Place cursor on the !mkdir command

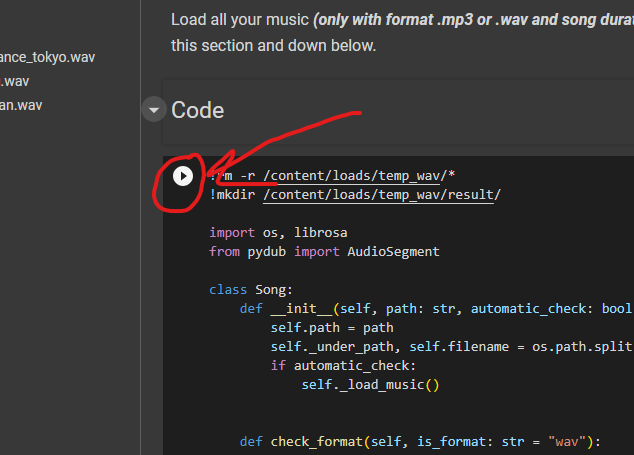[233, 194]
